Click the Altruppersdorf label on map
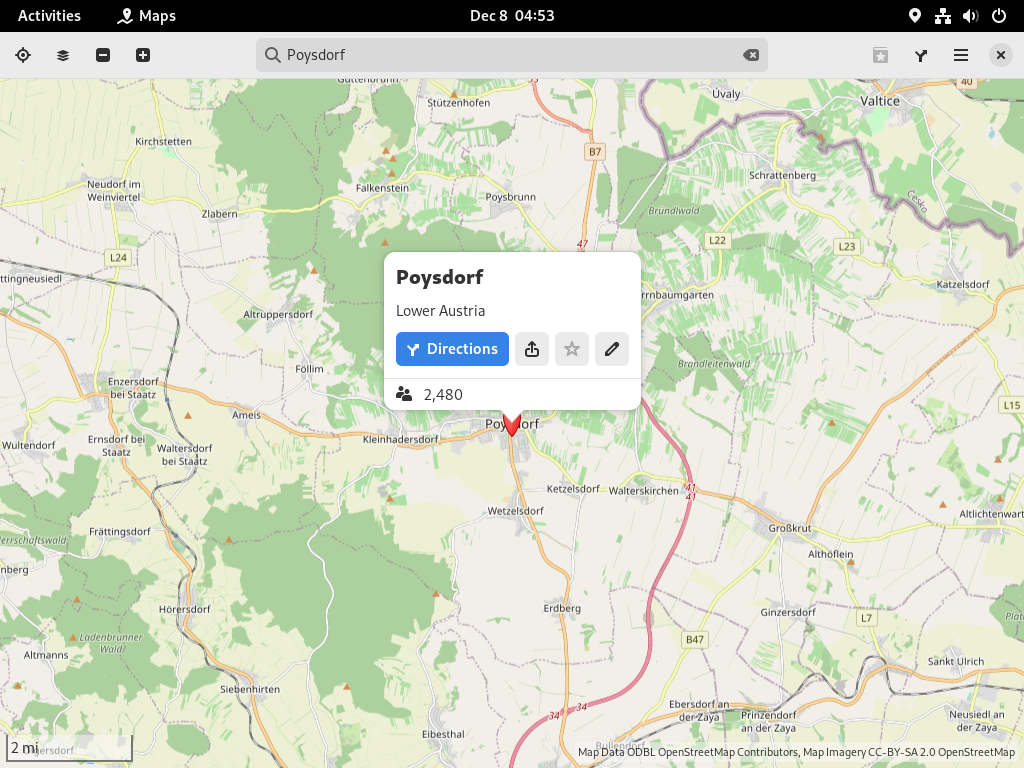The image size is (1024, 768). [x=278, y=315]
